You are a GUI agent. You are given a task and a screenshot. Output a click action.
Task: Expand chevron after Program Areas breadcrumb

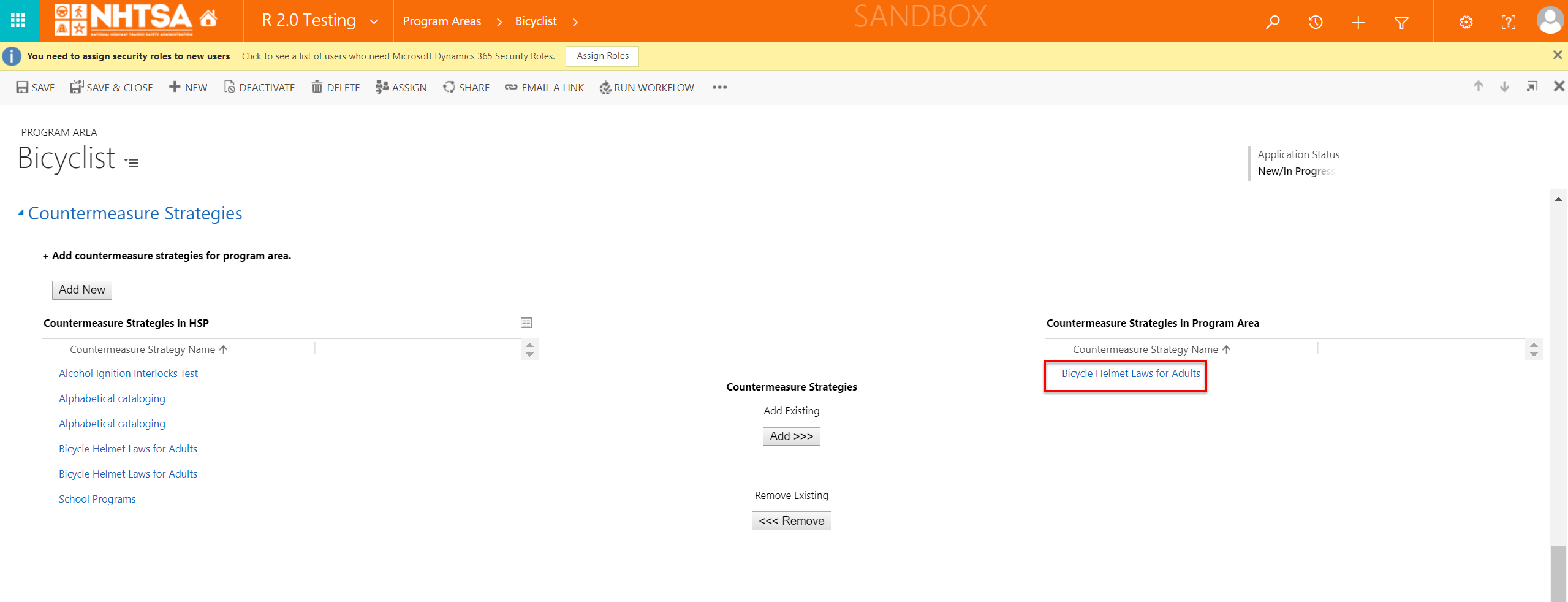(499, 22)
